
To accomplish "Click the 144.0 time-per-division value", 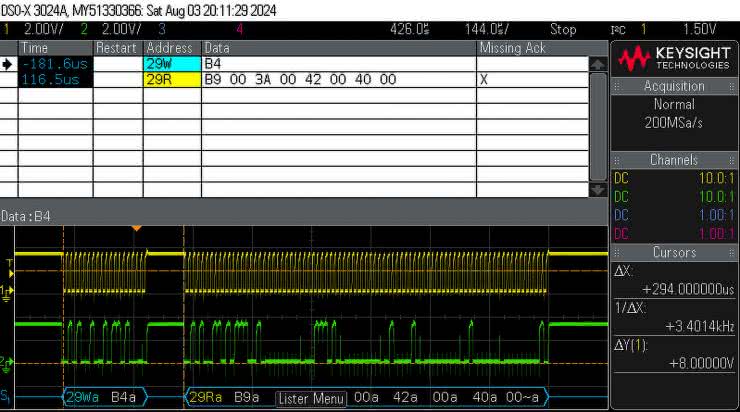I will (488, 29).
